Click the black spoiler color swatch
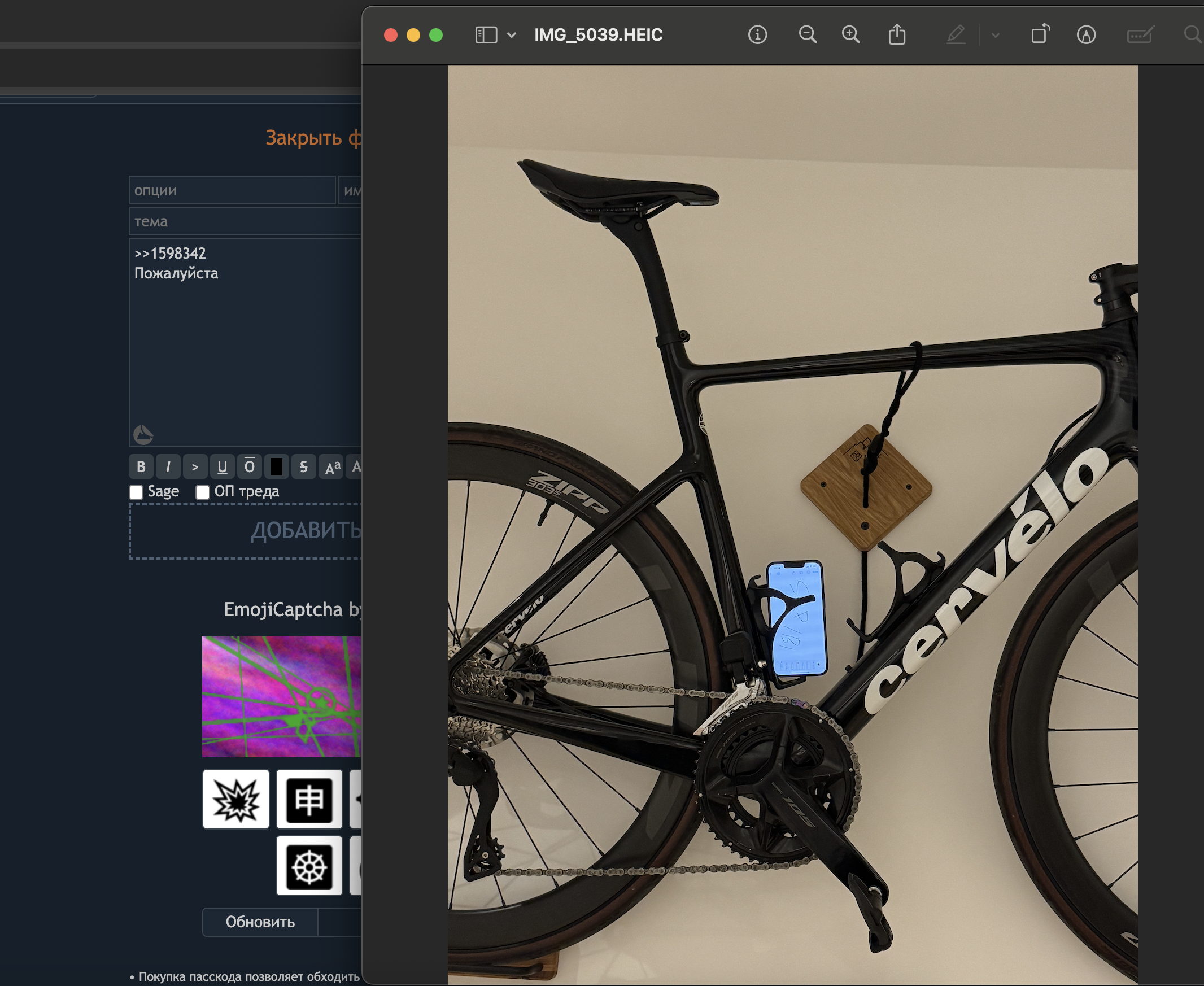The image size is (1204, 986). click(x=277, y=467)
